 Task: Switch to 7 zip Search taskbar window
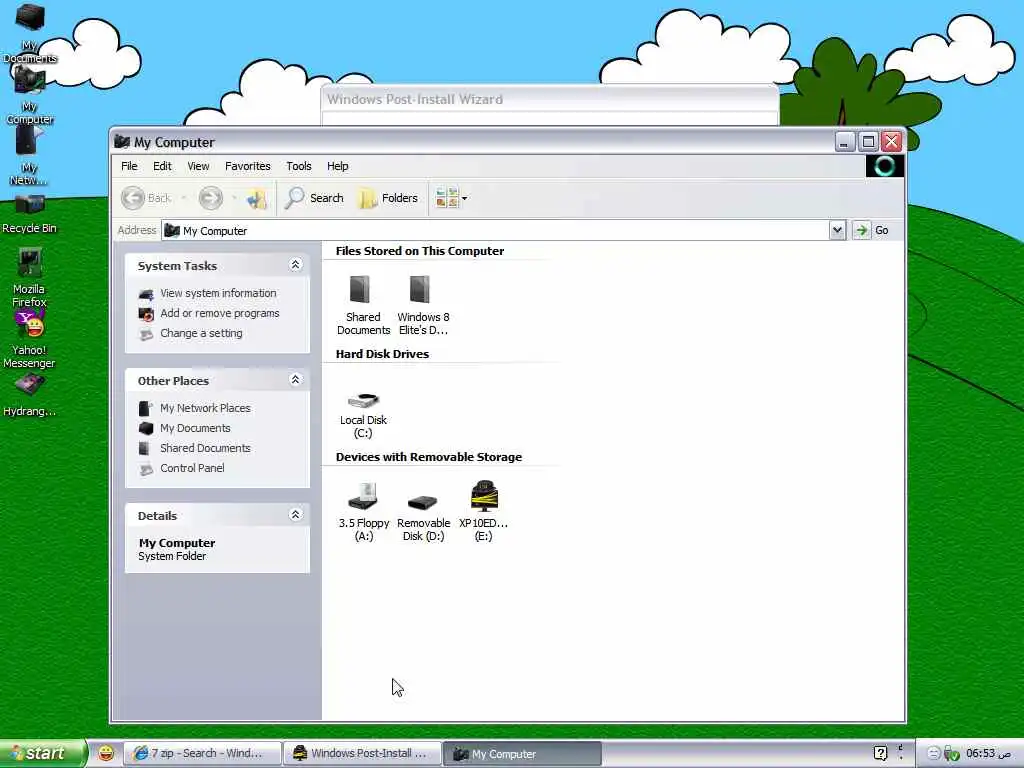tap(202, 753)
